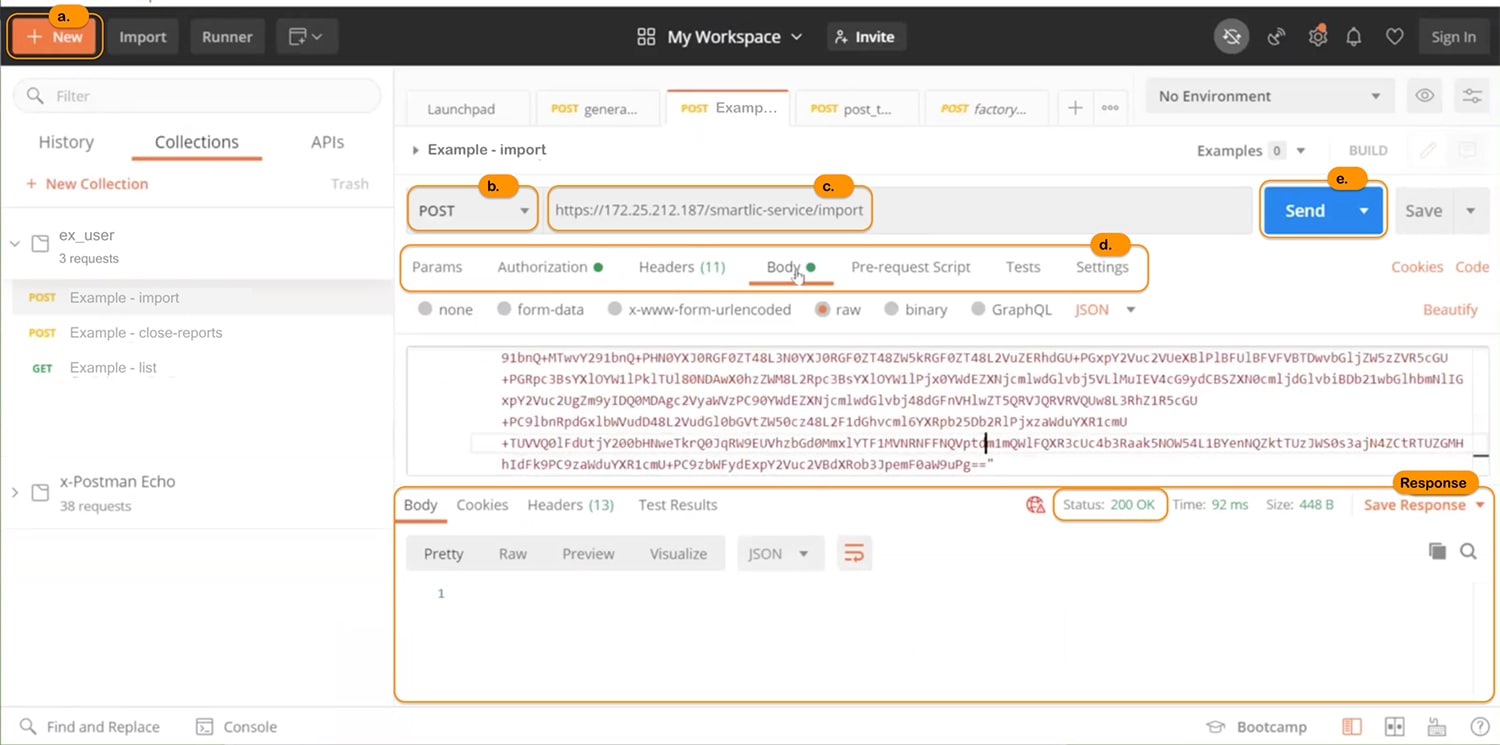The image size is (1500, 745).
Task: Open the request Settings tab
Action: click(x=1102, y=267)
